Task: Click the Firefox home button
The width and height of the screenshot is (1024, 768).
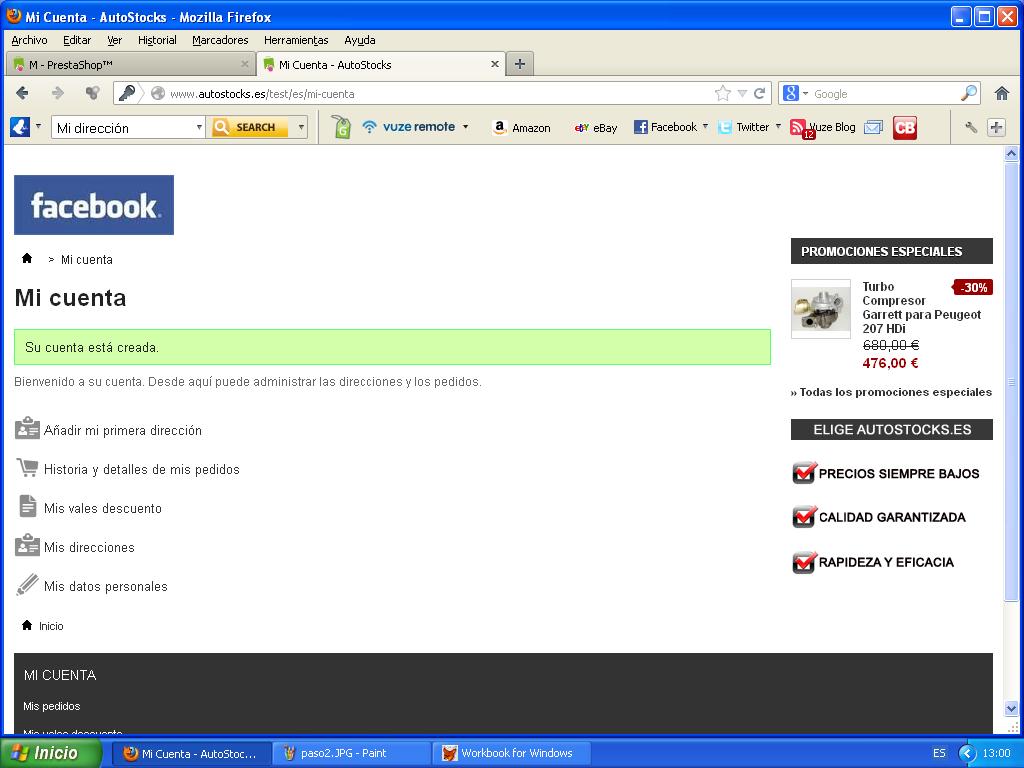Action: [1002, 93]
